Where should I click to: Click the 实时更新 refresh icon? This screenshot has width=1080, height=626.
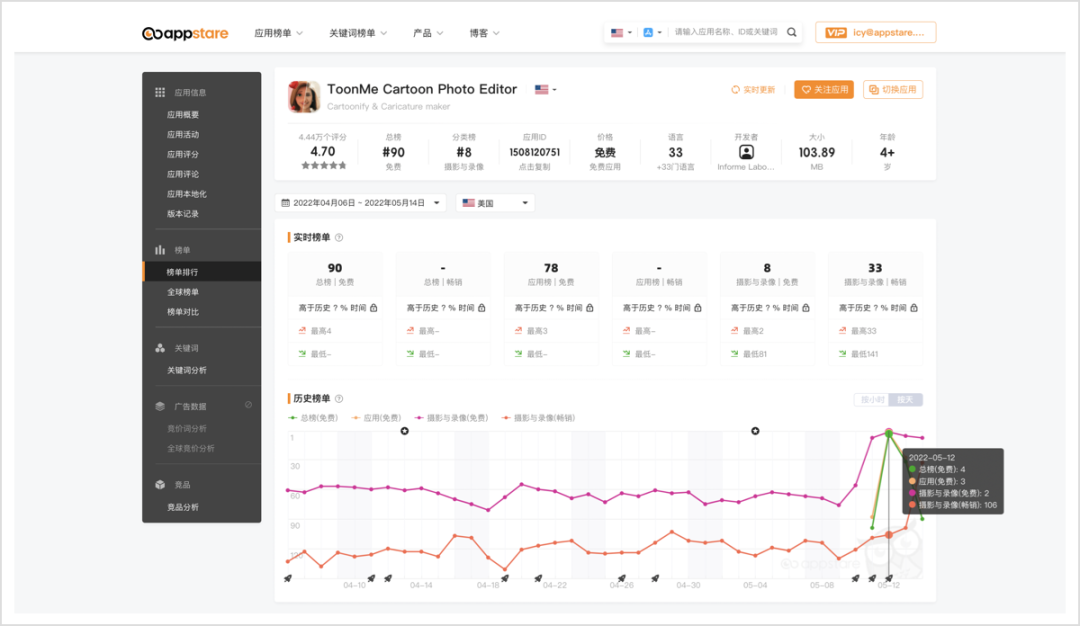736,90
